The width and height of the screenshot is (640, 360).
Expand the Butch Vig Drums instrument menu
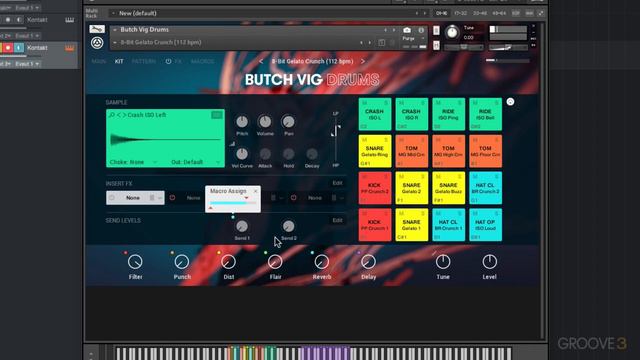click(115, 30)
